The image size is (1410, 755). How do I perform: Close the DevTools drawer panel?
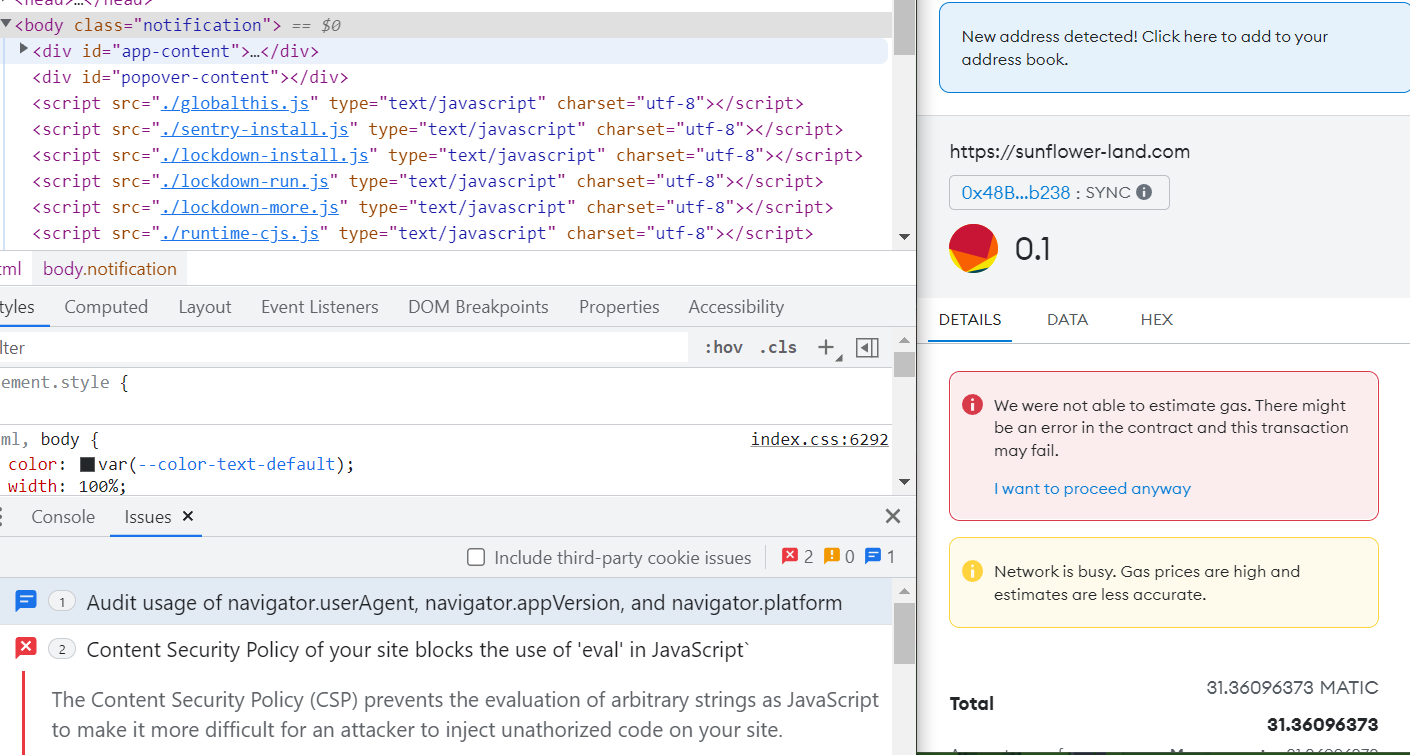(x=893, y=516)
